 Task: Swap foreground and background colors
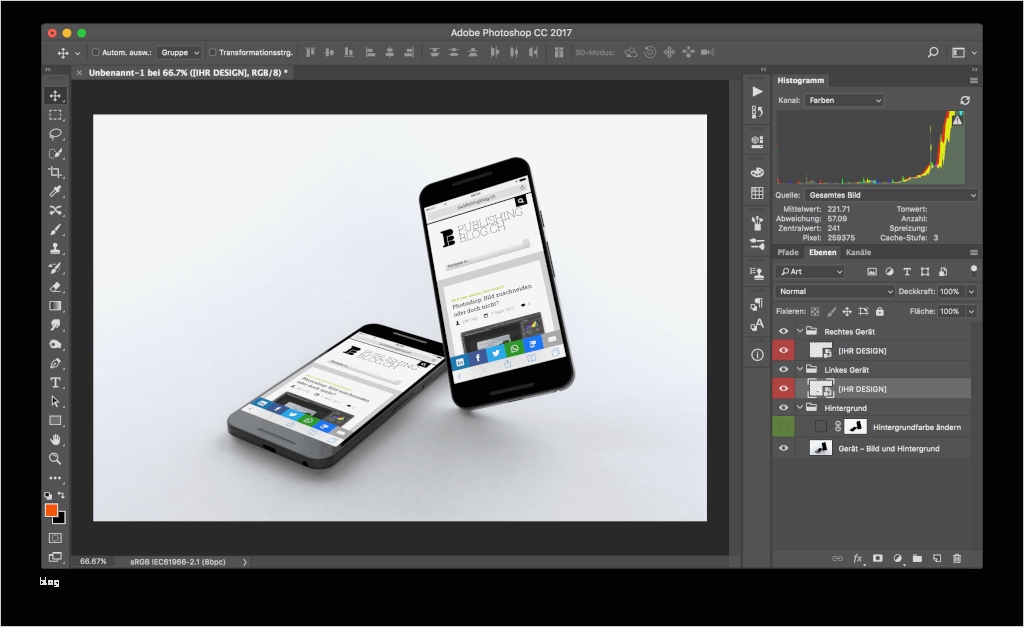pos(61,495)
